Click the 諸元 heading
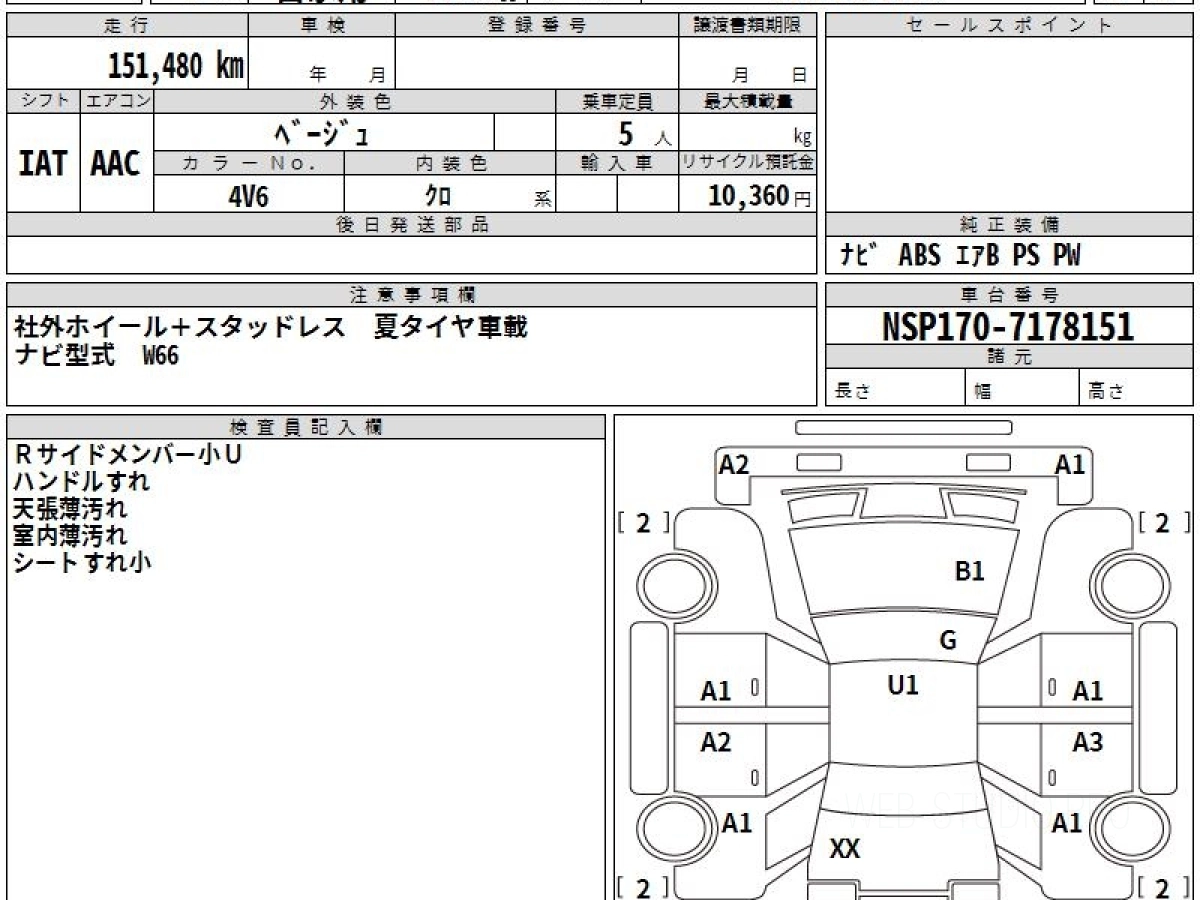The width and height of the screenshot is (1200, 900). tap(1009, 357)
